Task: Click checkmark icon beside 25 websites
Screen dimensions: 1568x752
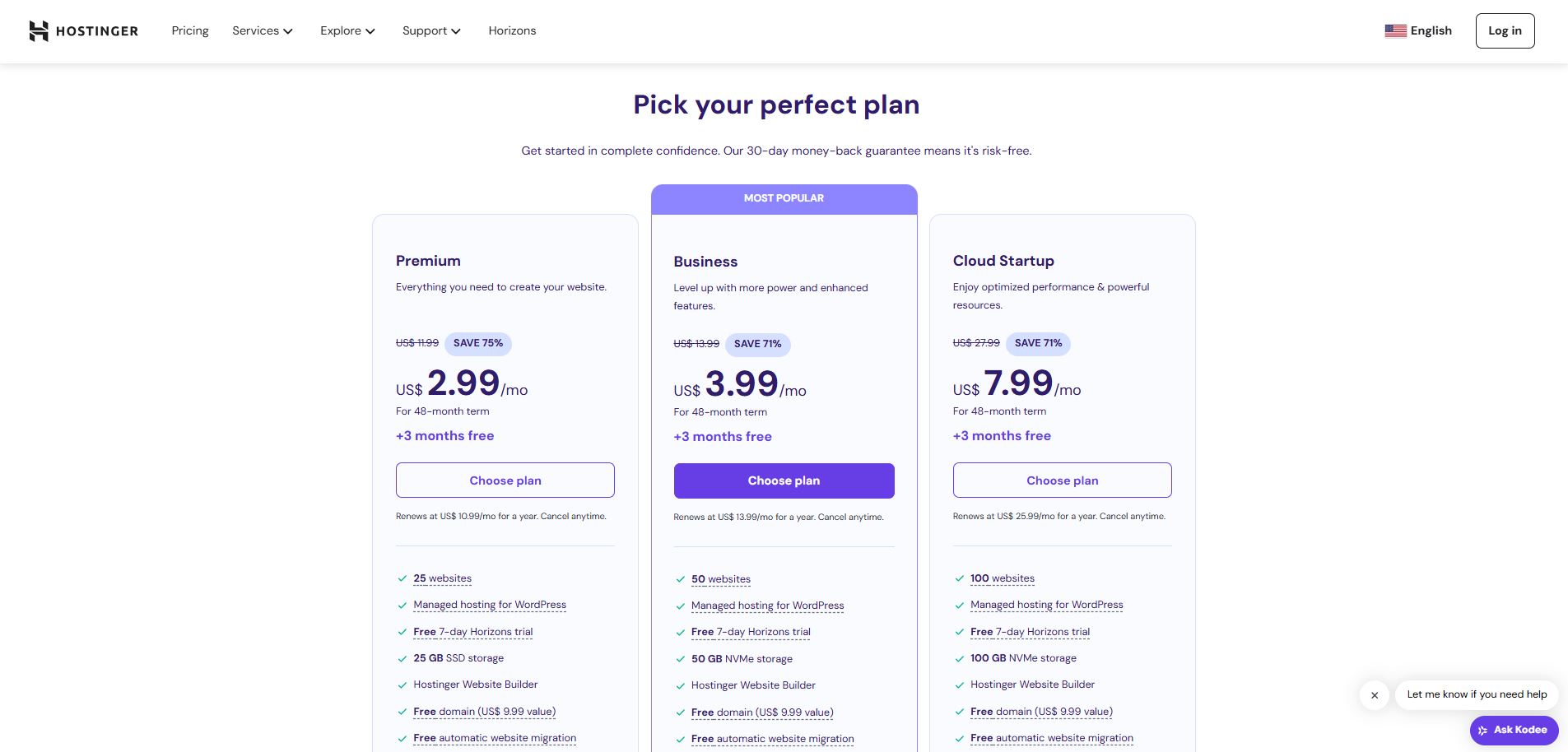Action: 402,579
